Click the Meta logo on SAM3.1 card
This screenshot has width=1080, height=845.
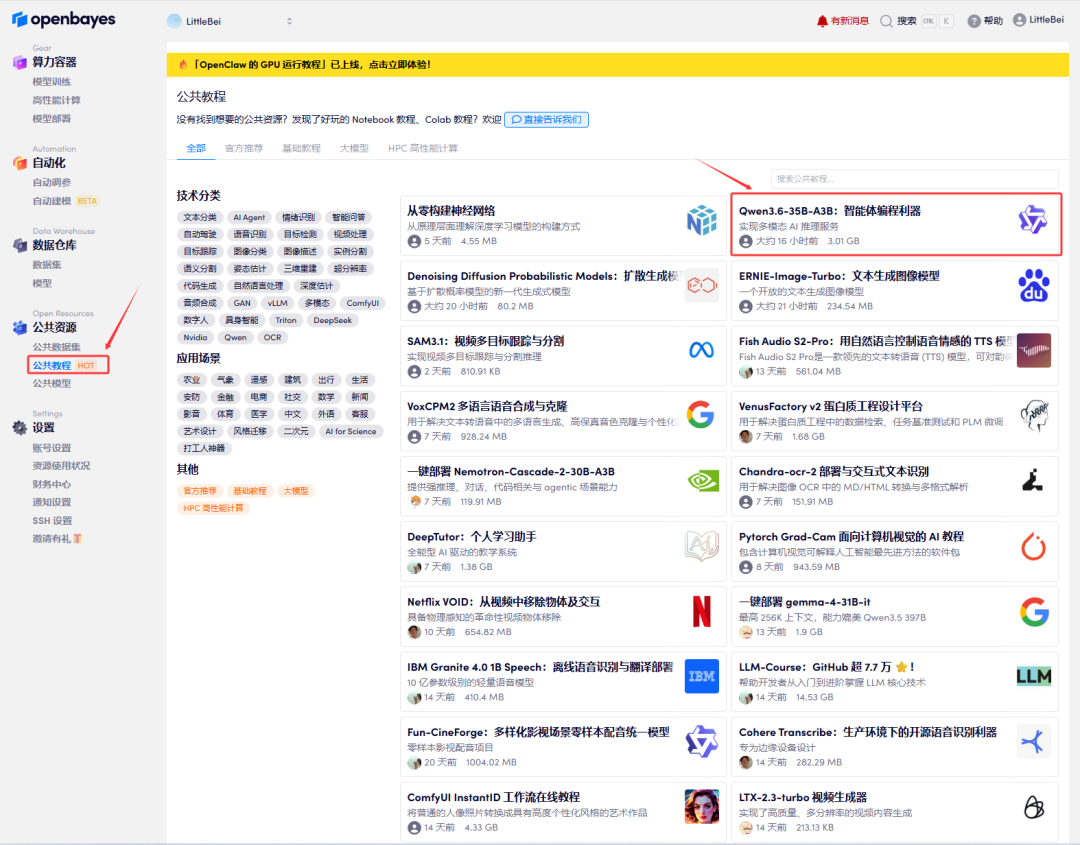pyautogui.click(x=701, y=351)
